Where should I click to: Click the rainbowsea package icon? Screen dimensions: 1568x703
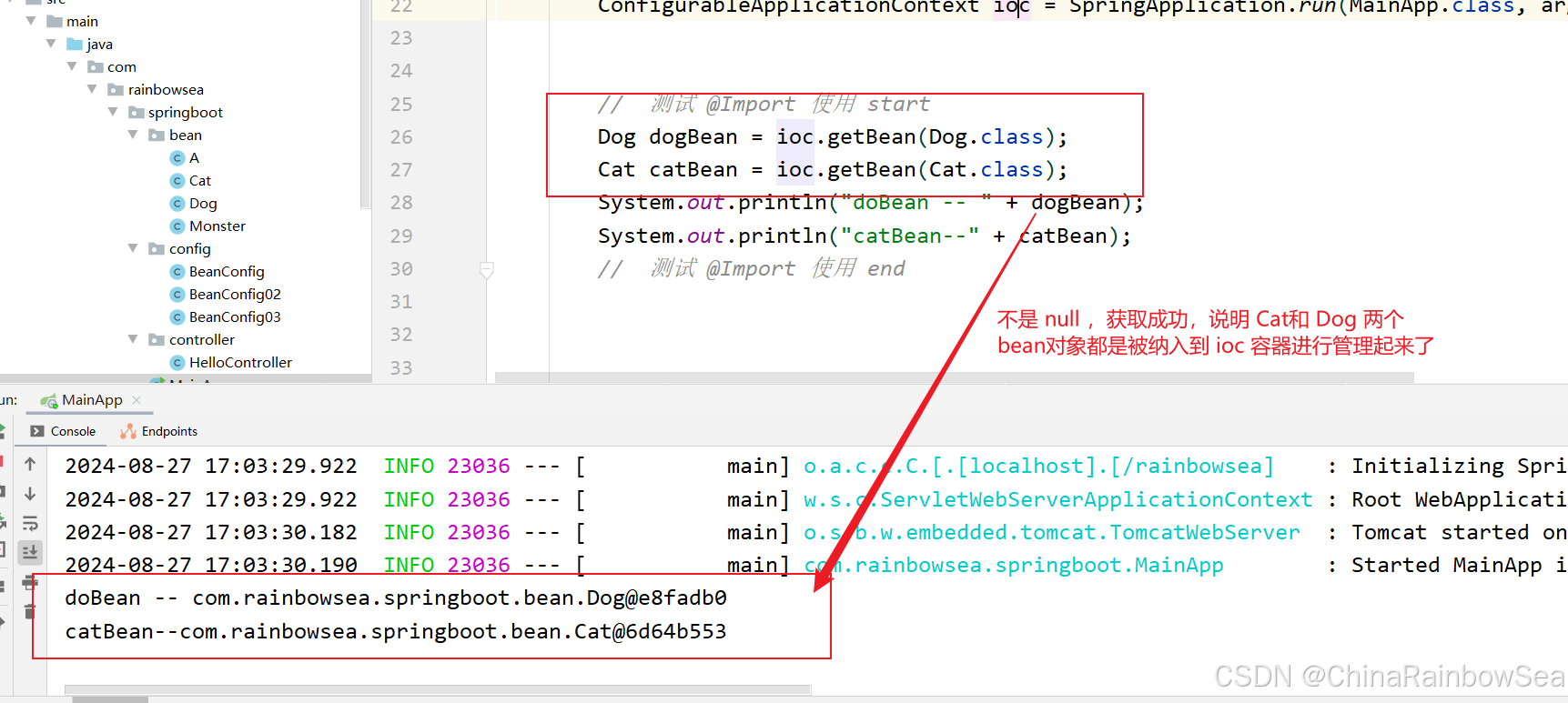tap(116, 89)
